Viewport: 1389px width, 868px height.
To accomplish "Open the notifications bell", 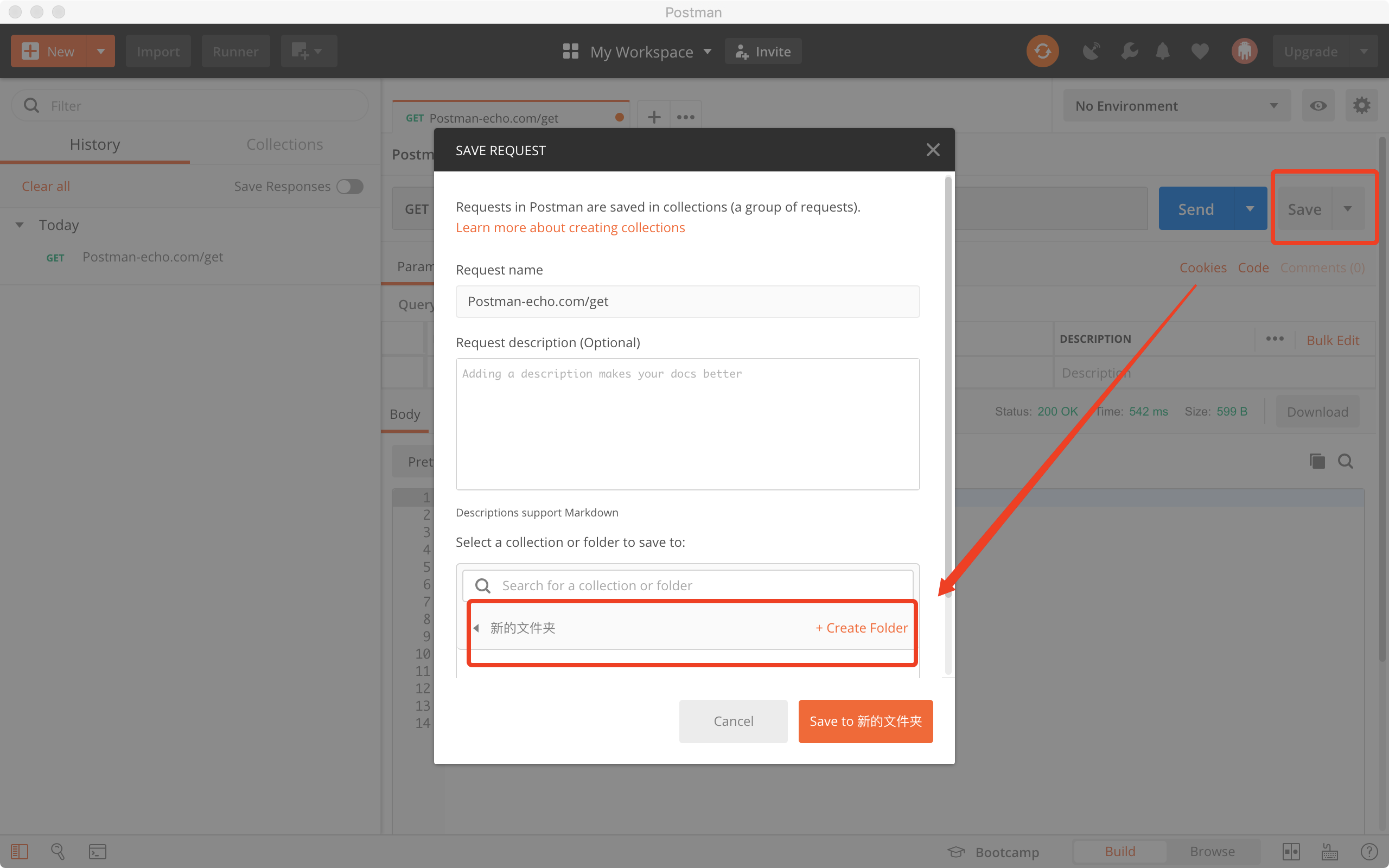I will click(x=1163, y=51).
